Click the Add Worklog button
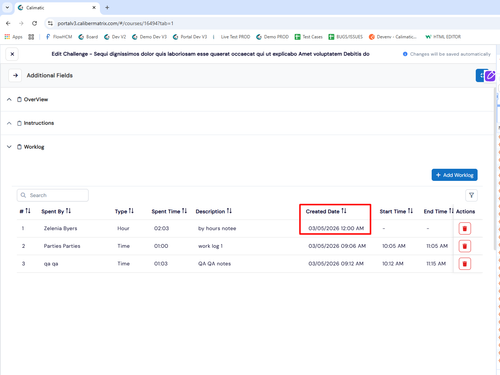Image resolution: width=500 pixels, height=375 pixels. (x=455, y=175)
